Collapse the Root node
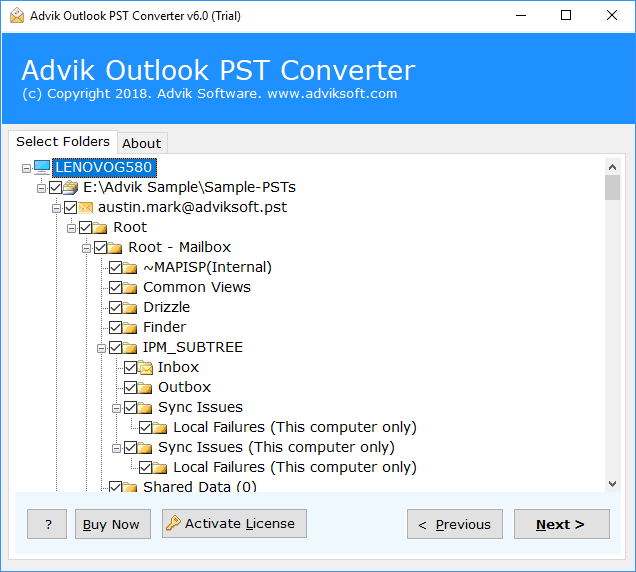This screenshot has width=636, height=572. pyautogui.click(x=71, y=228)
